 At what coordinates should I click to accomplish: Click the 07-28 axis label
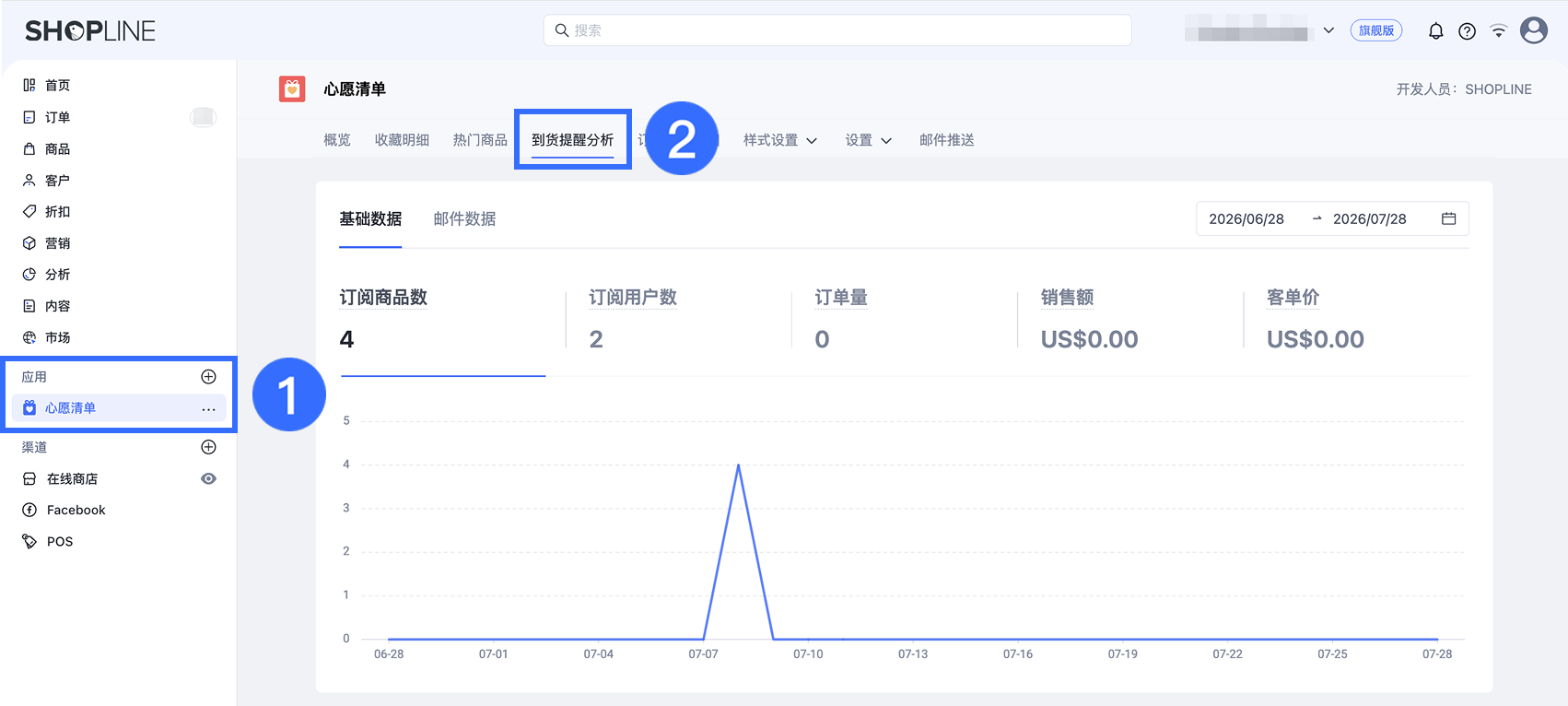pos(1437,654)
